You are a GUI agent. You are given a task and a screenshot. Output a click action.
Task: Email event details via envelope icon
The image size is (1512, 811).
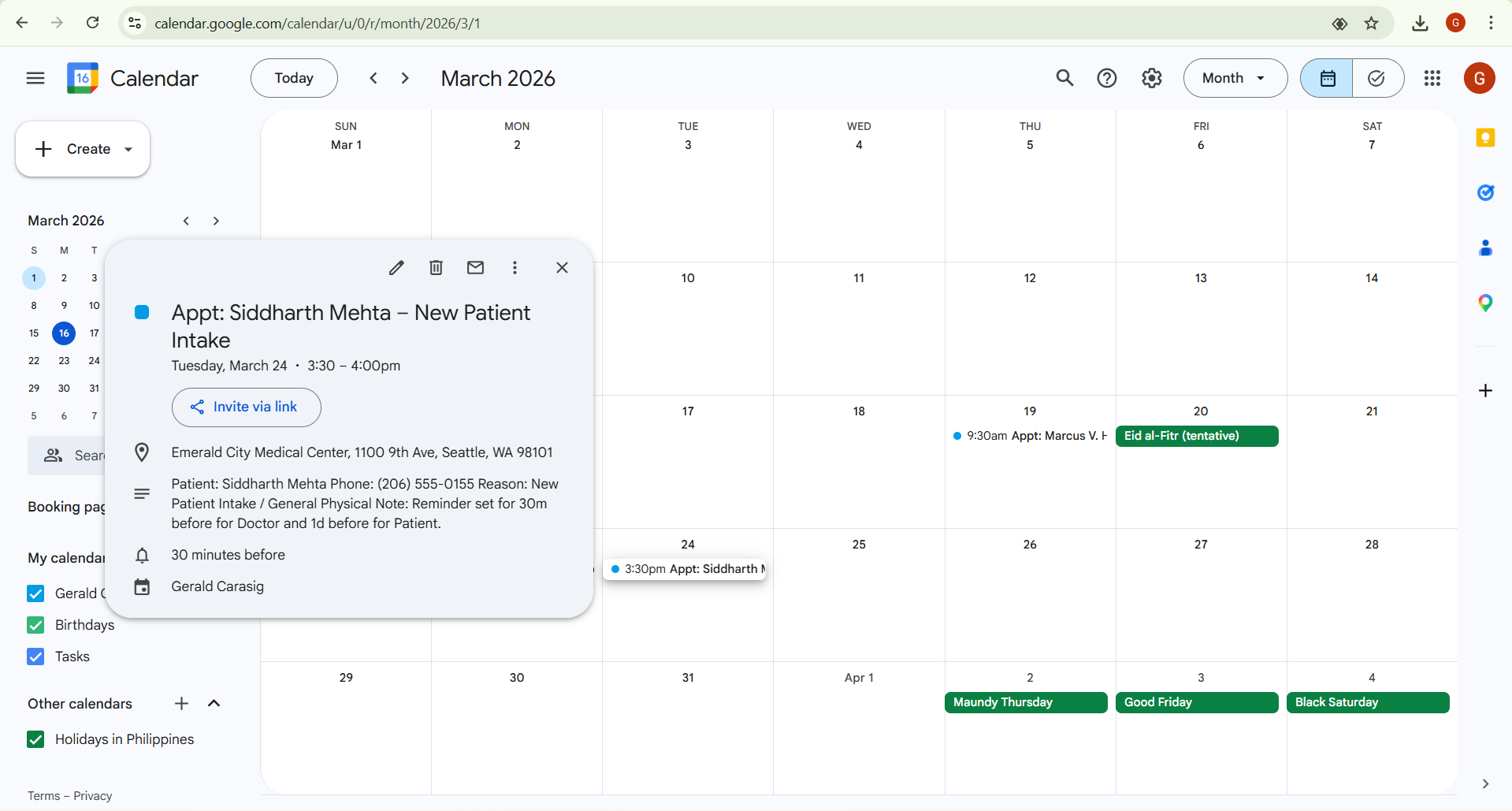[x=475, y=268]
